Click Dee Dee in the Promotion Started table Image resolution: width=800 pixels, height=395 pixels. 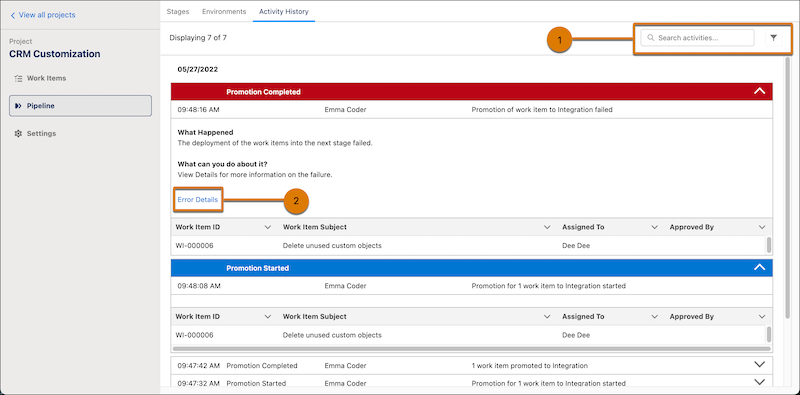[x=576, y=335]
